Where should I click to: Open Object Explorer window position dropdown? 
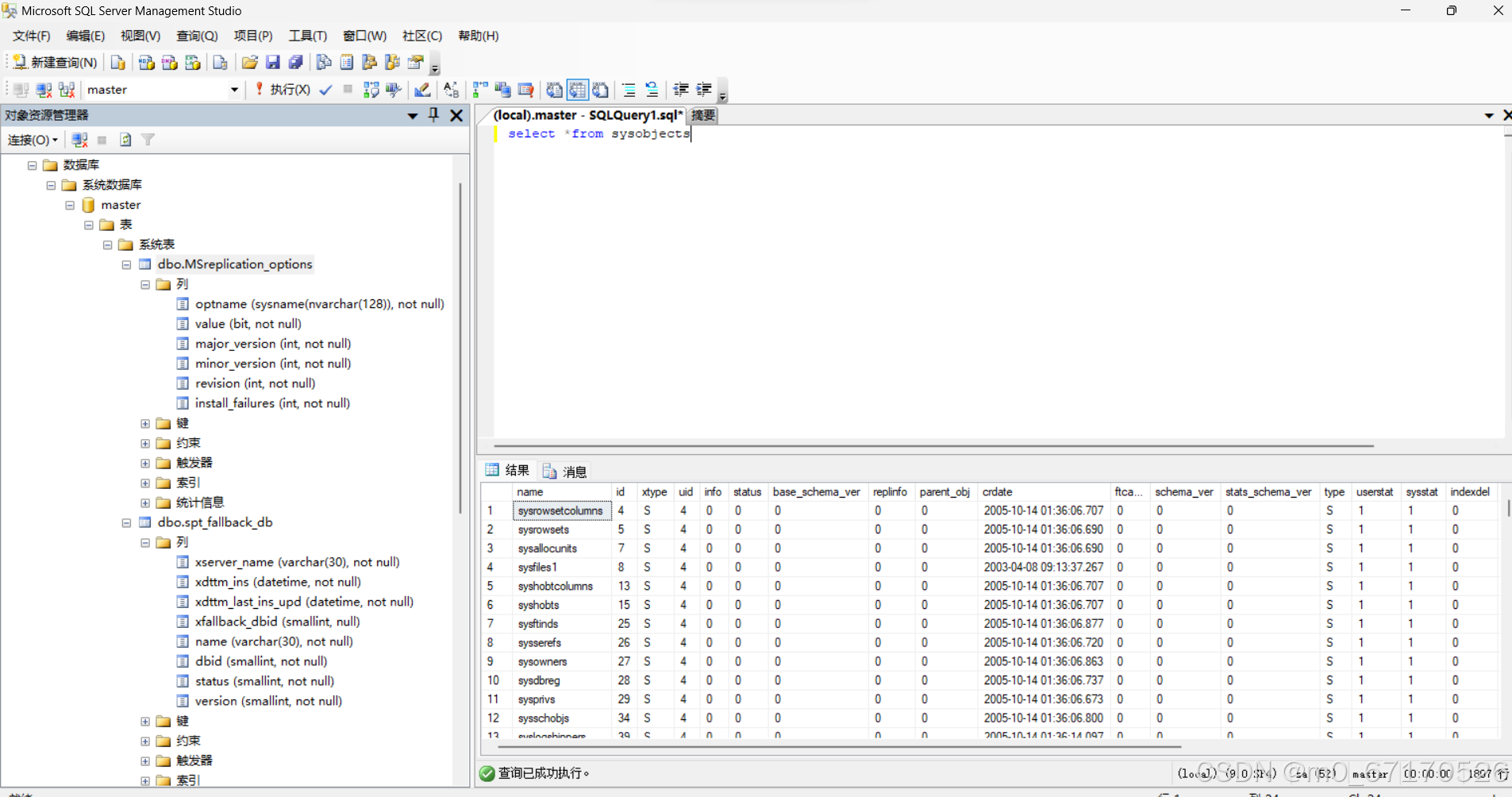(413, 115)
